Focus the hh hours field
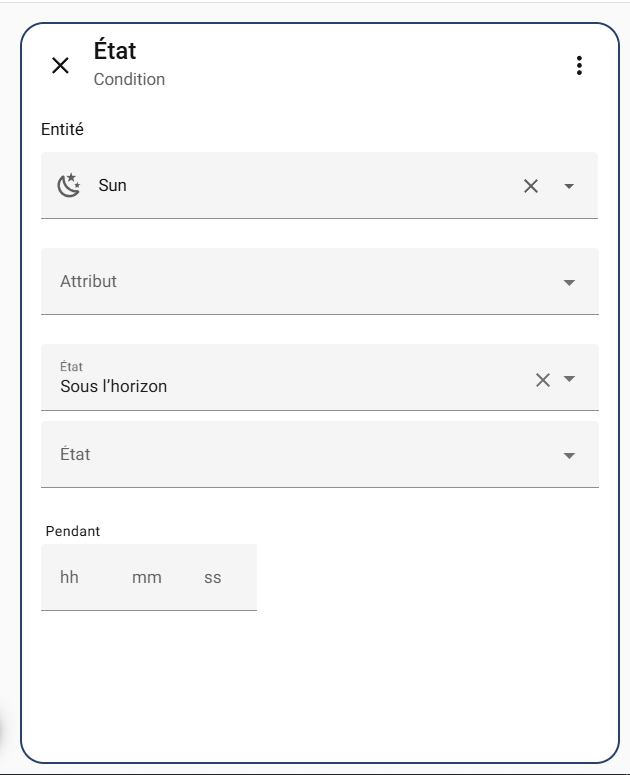630x775 pixels. pos(70,578)
